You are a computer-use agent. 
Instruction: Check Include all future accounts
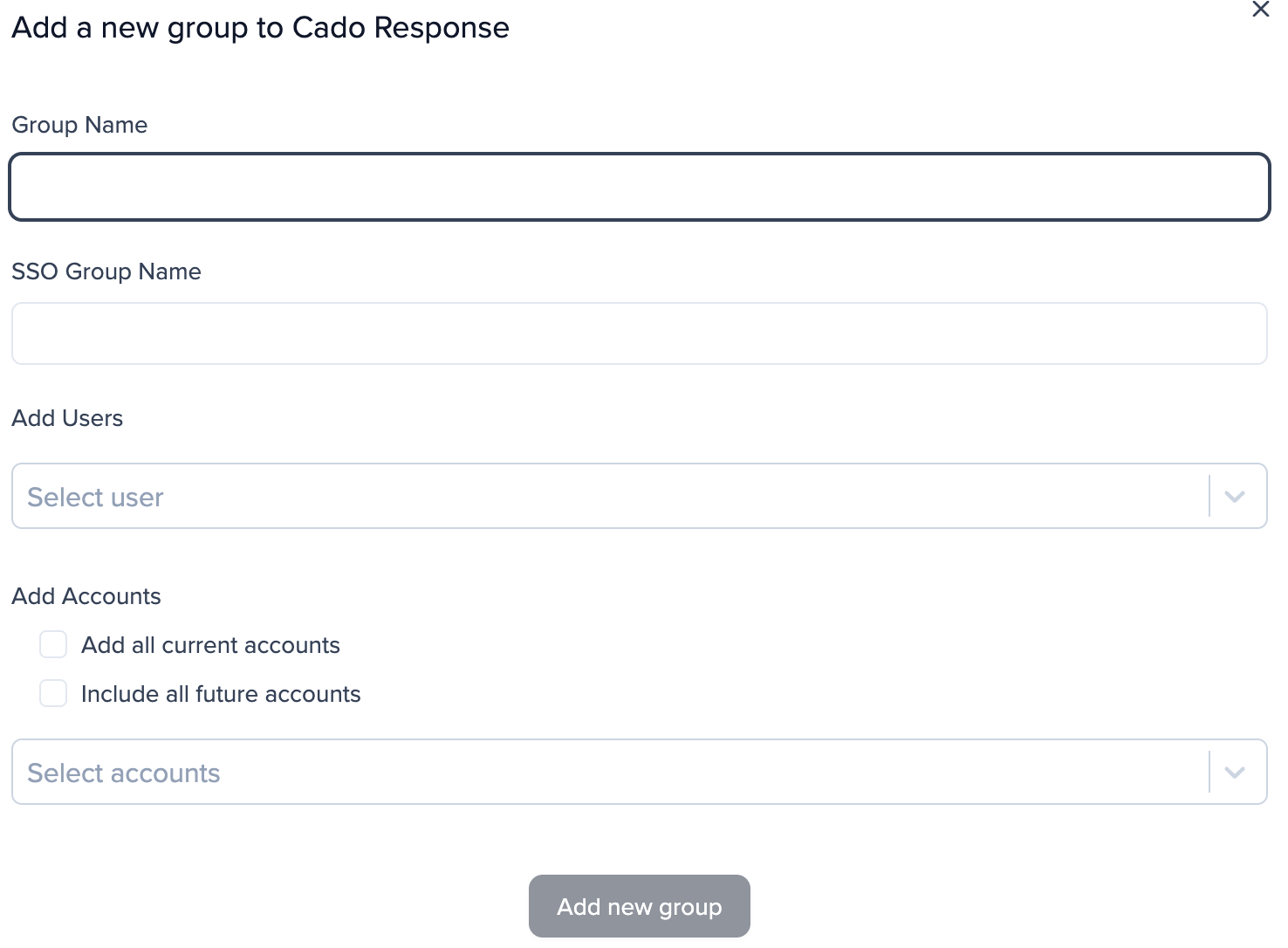53,693
